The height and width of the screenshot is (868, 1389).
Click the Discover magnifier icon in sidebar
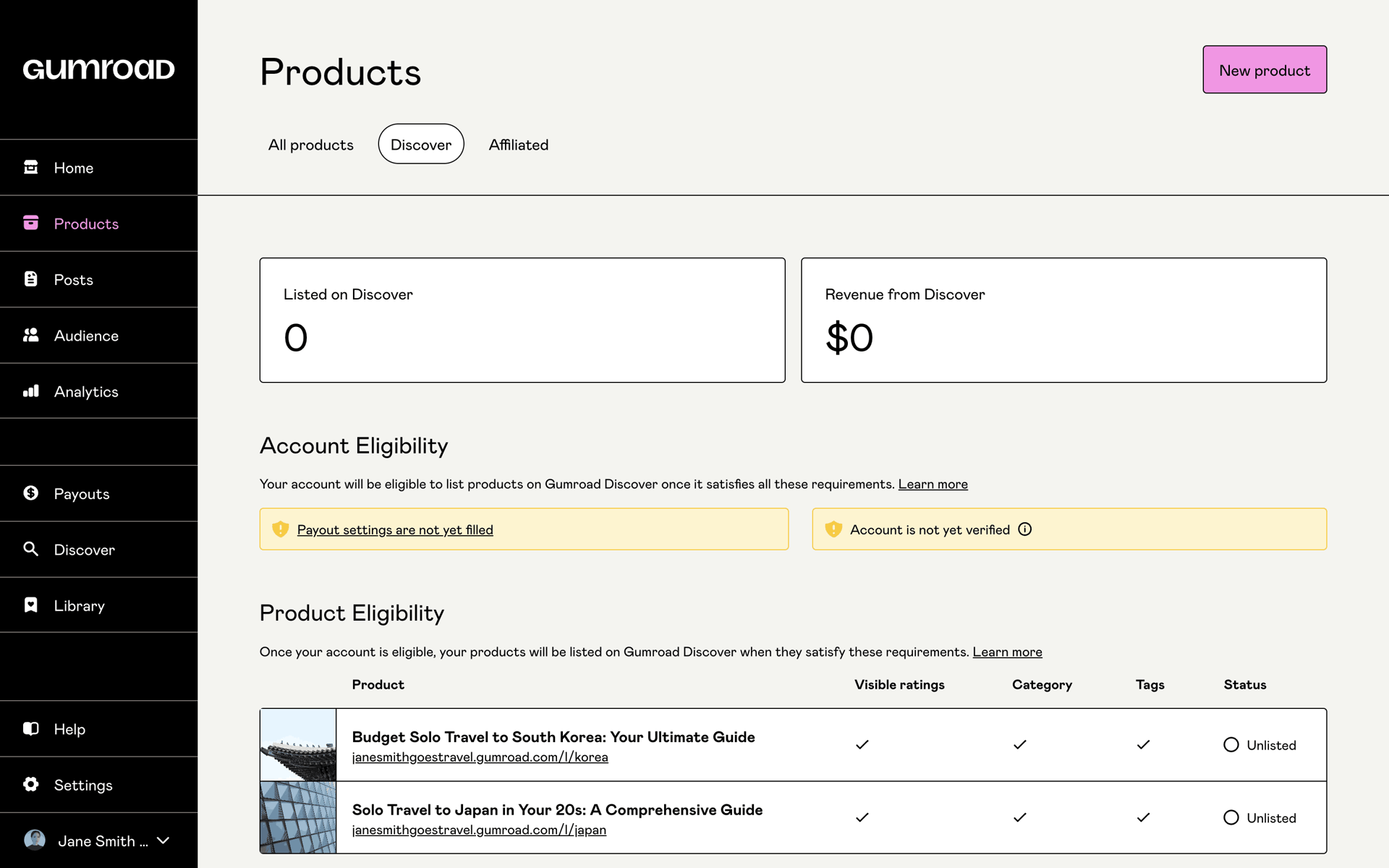pyautogui.click(x=30, y=549)
